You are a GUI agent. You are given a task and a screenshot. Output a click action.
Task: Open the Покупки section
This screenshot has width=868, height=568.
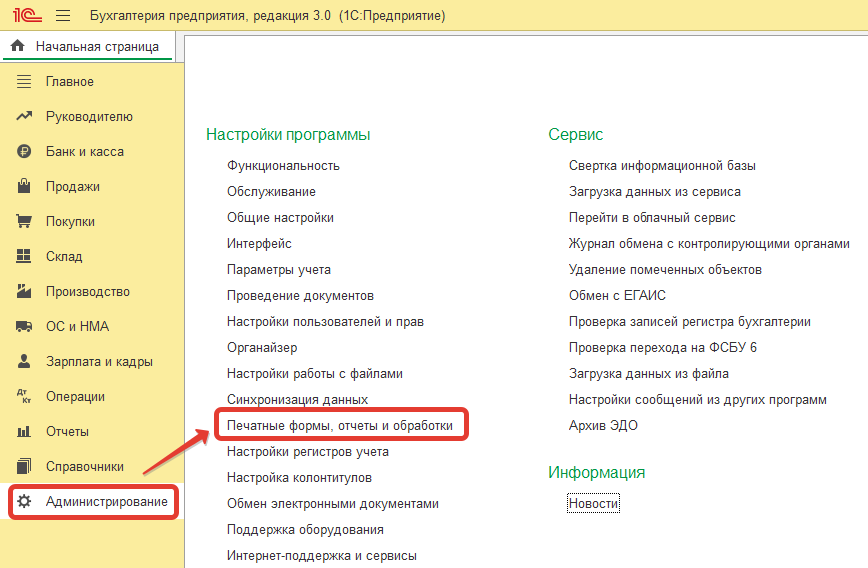70,221
